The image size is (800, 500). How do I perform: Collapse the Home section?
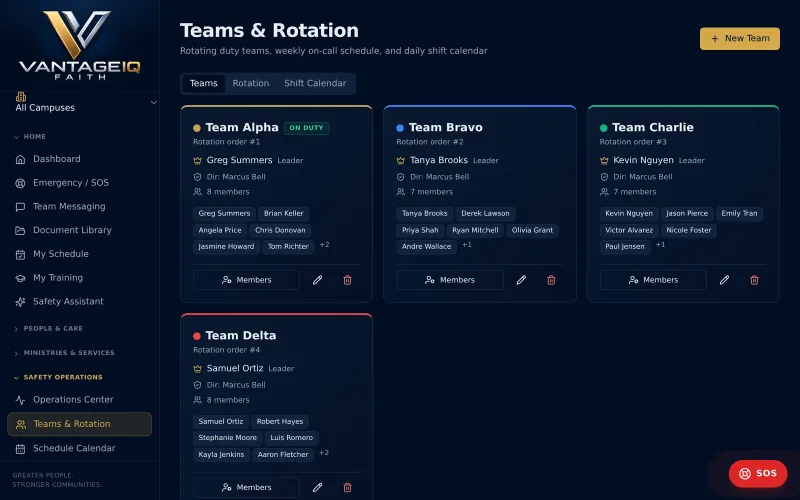coord(30,137)
